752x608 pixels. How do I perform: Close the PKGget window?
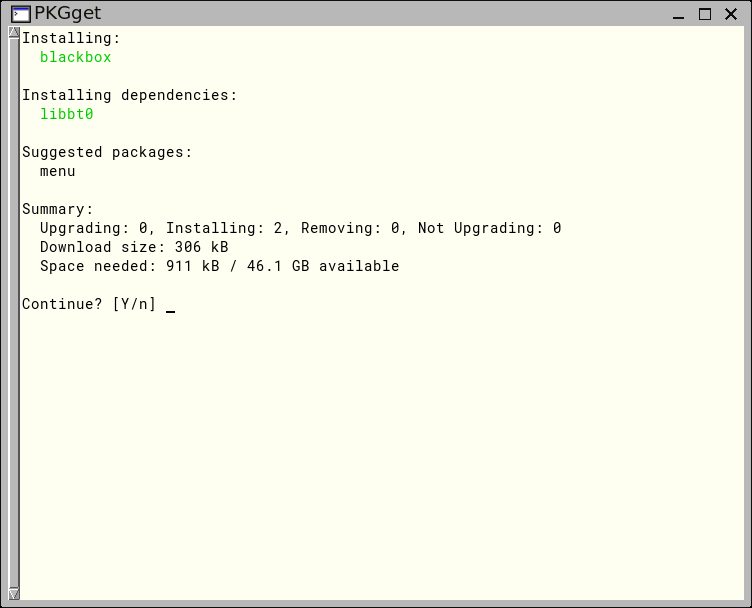731,14
